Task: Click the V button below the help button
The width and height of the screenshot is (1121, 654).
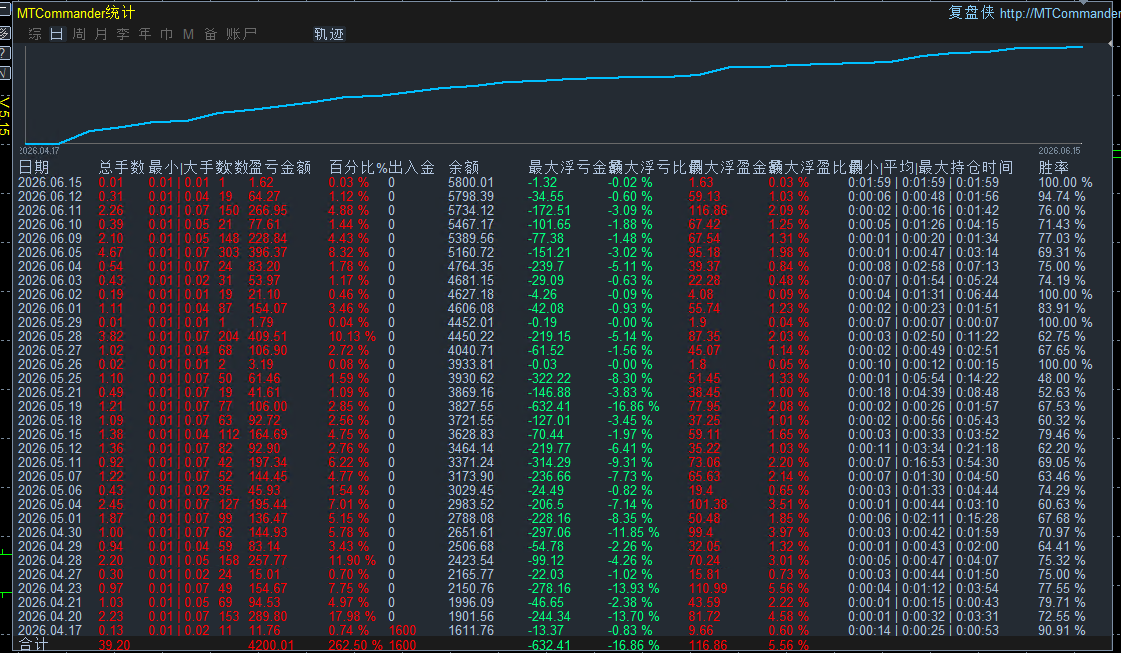Action: pyautogui.click(x=4, y=73)
